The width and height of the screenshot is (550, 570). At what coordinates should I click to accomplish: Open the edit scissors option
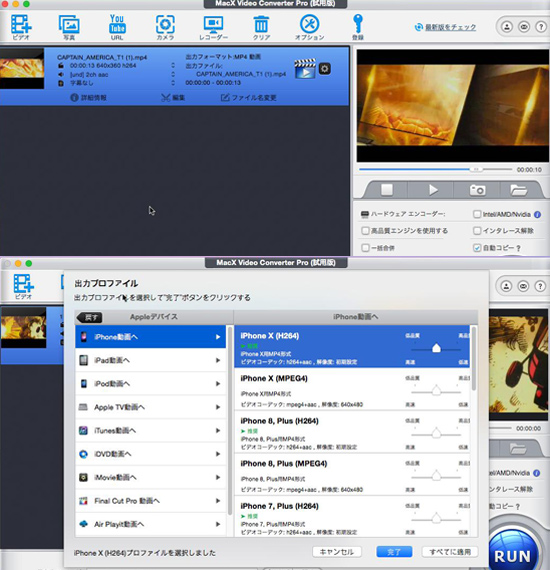pyautogui.click(x=173, y=97)
